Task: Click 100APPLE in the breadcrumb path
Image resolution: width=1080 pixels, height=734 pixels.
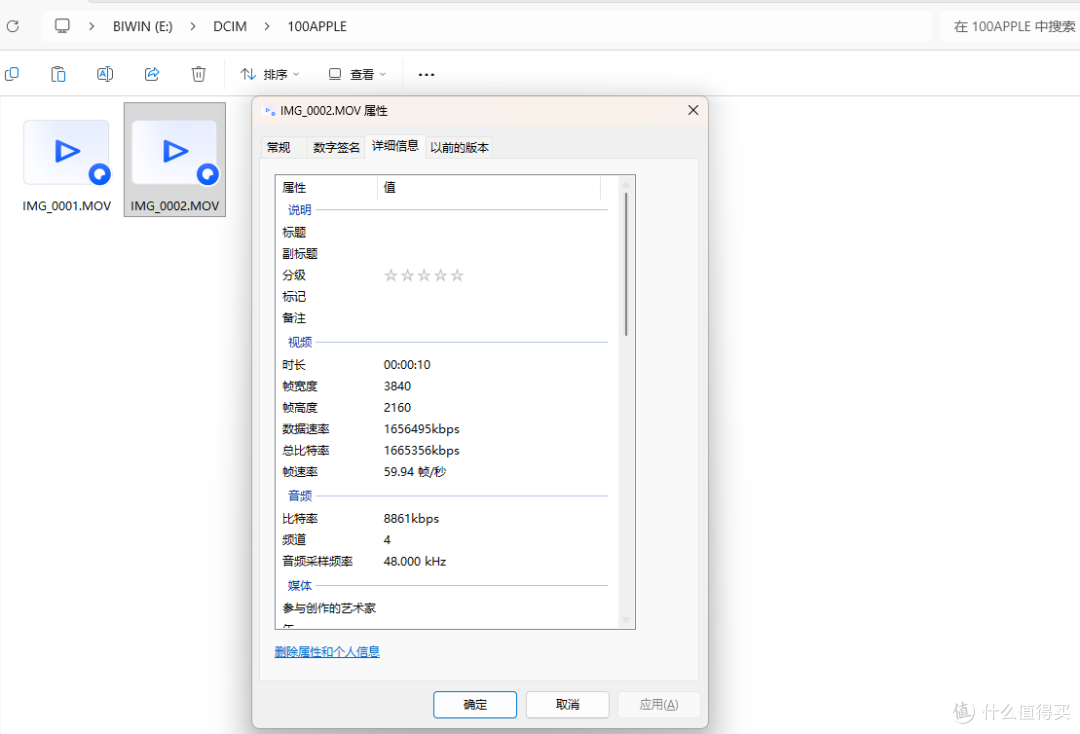Action: pyautogui.click(x=317, y=26)
